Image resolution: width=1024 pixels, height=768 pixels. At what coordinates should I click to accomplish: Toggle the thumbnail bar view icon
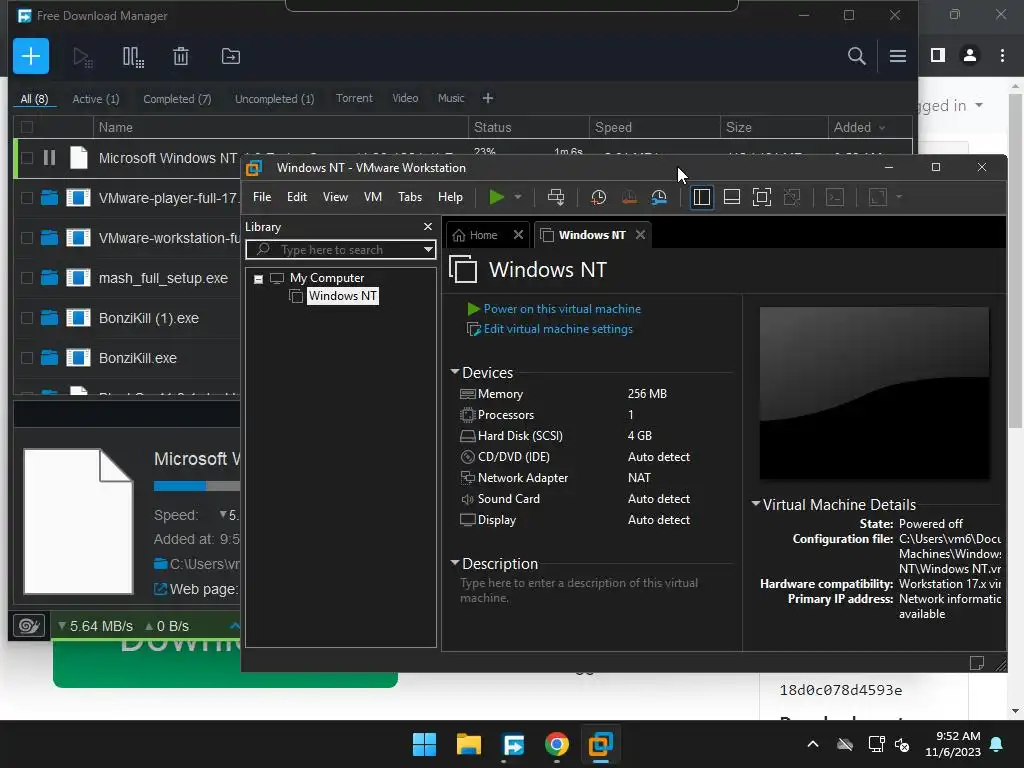731,197
